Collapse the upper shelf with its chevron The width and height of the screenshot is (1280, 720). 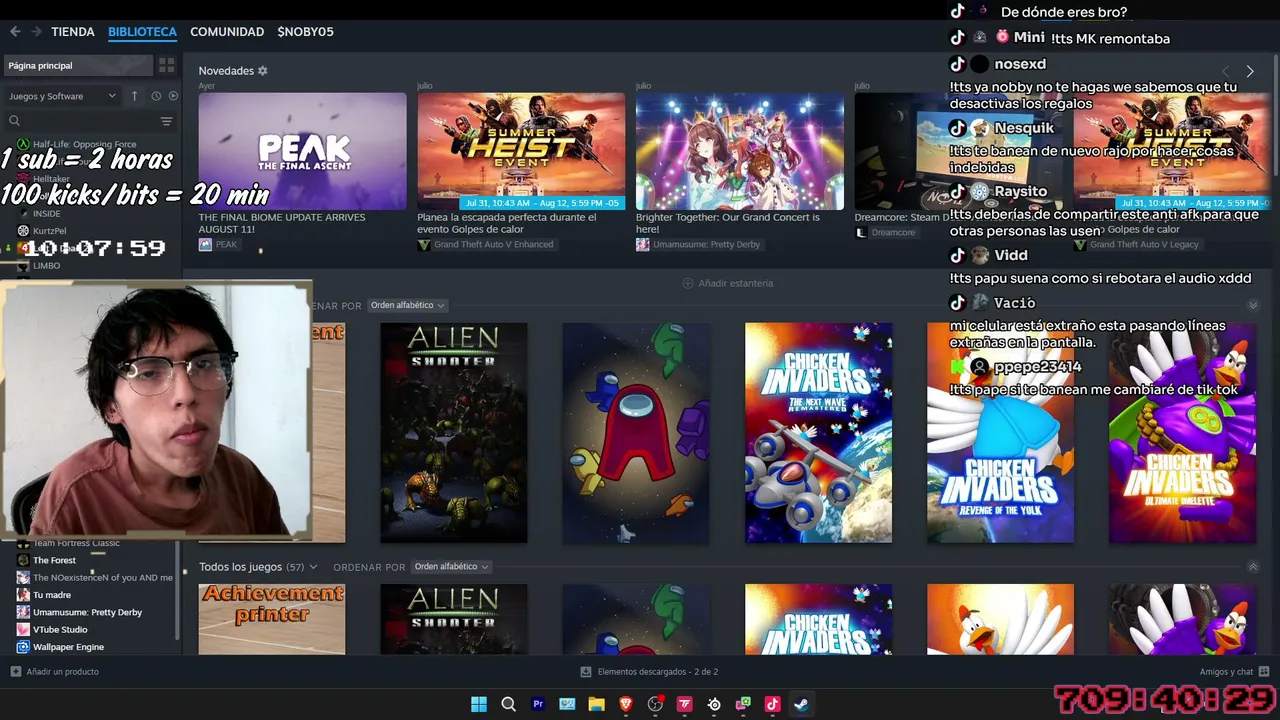1253,305
